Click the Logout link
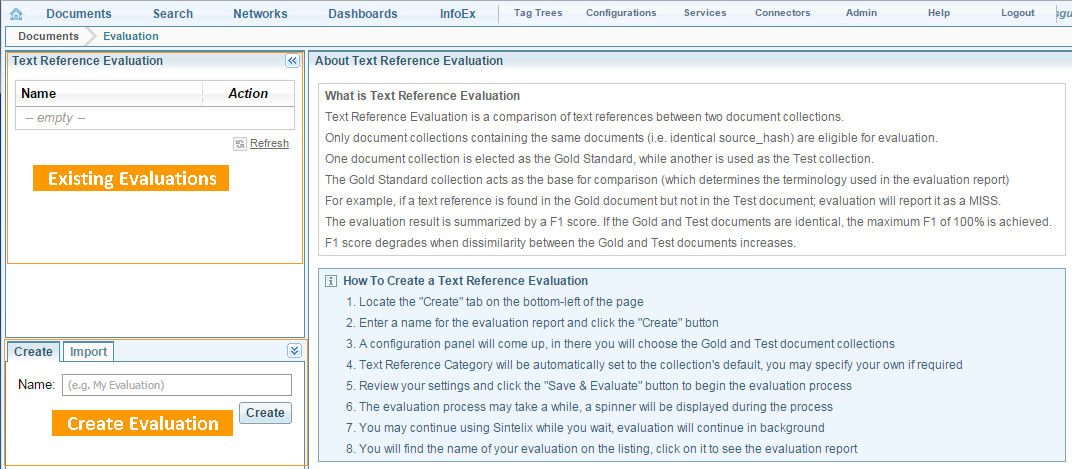The height and width of the screenshot is (469, 1072). [1018, 14]
